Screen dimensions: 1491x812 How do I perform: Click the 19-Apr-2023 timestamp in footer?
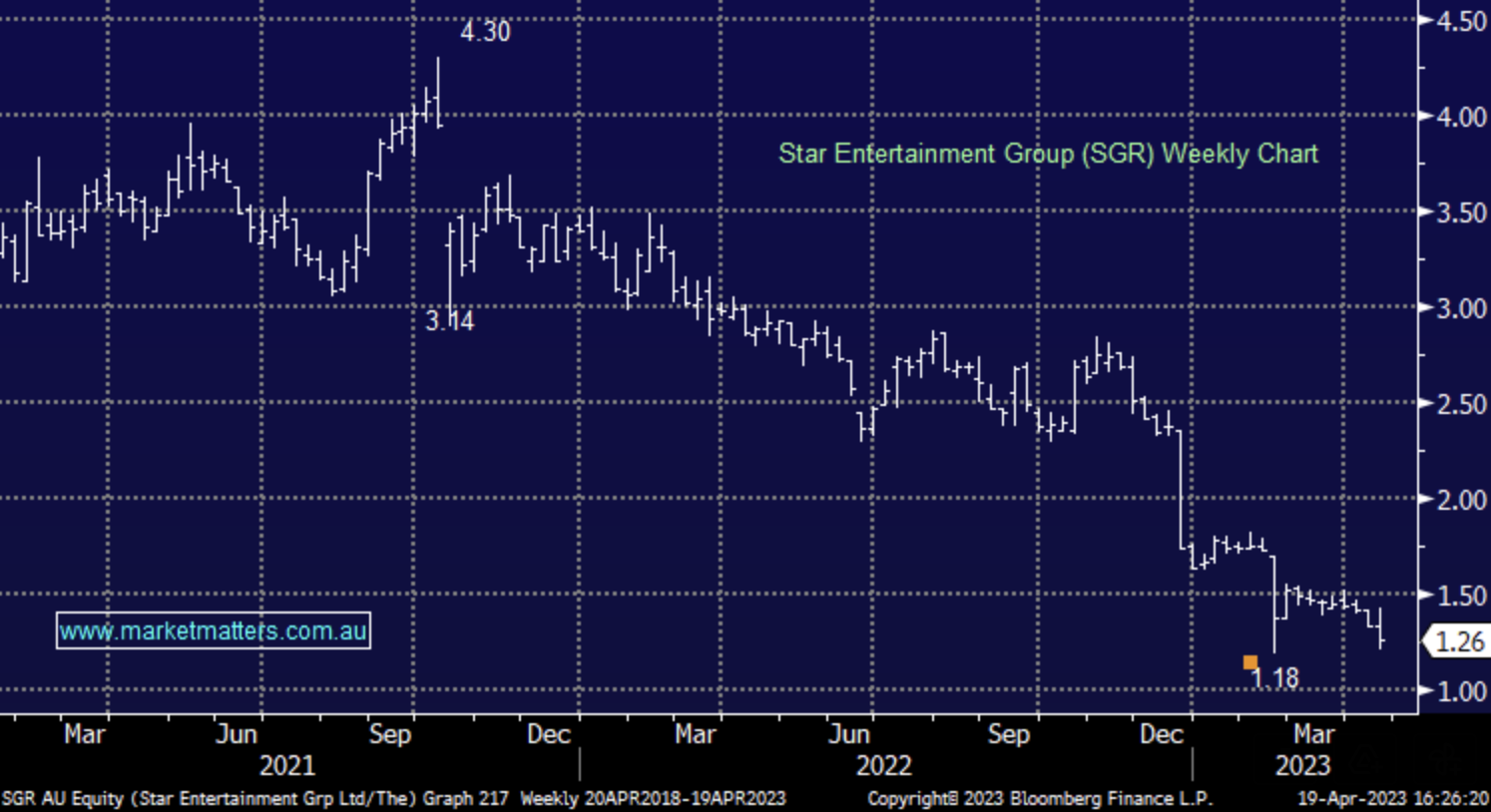[x=1392, y=799]
